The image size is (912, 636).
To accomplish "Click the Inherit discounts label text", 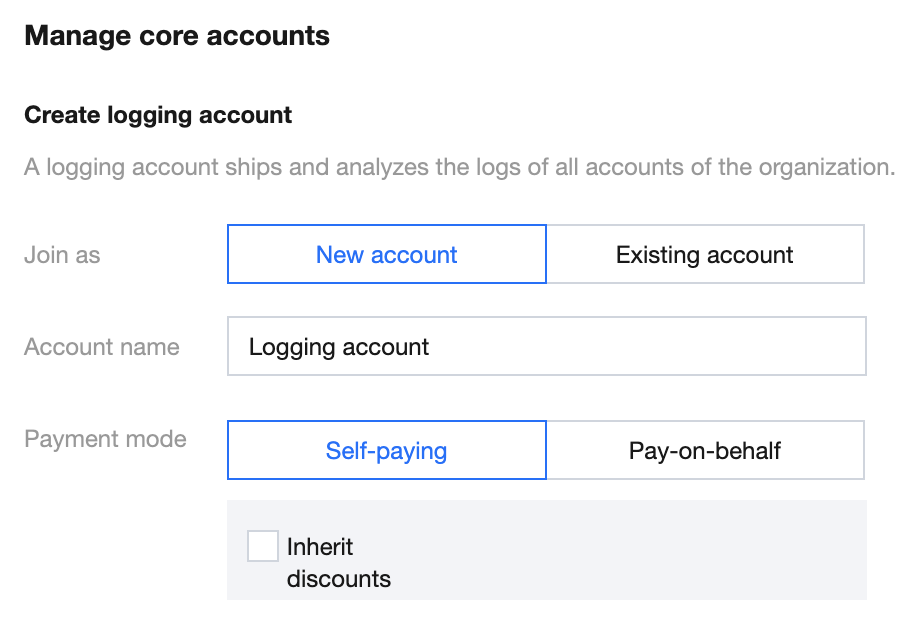I will pos(320,547).
